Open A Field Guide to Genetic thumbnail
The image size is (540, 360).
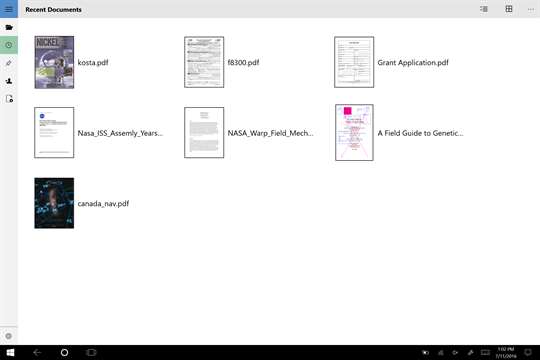click(354, 133)
